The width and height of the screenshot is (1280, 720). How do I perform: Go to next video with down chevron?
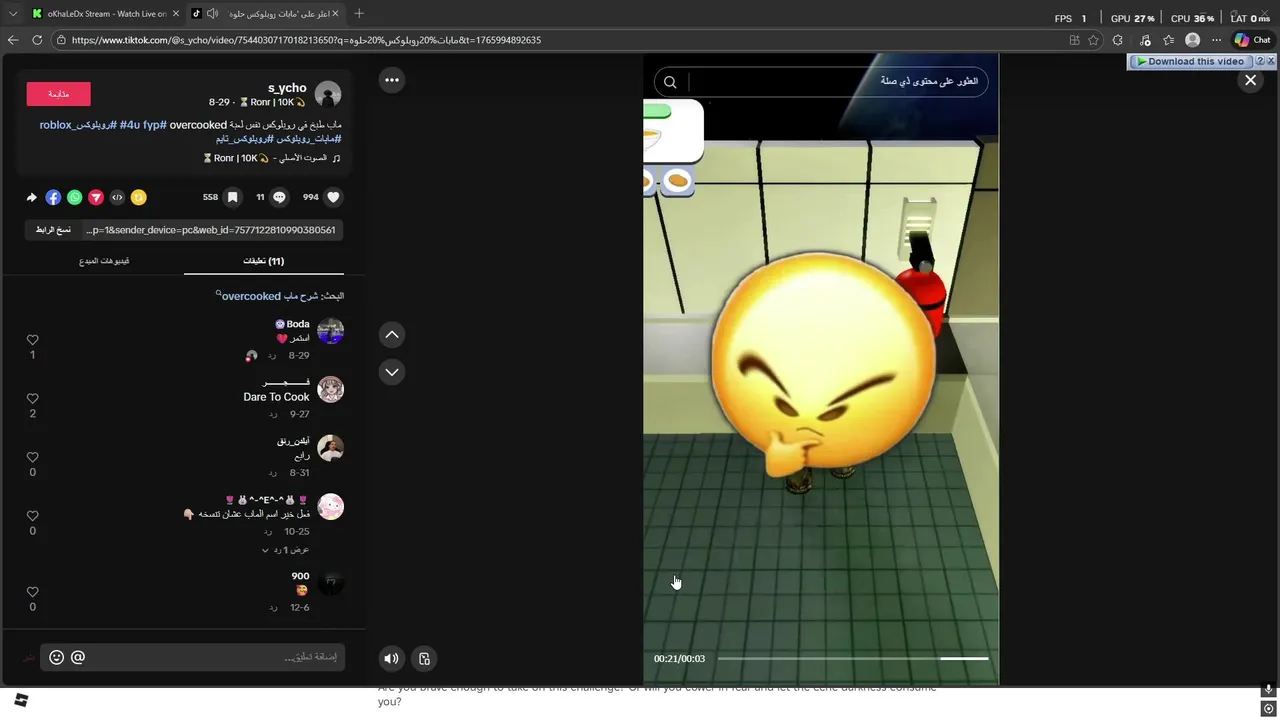(392, 372)
